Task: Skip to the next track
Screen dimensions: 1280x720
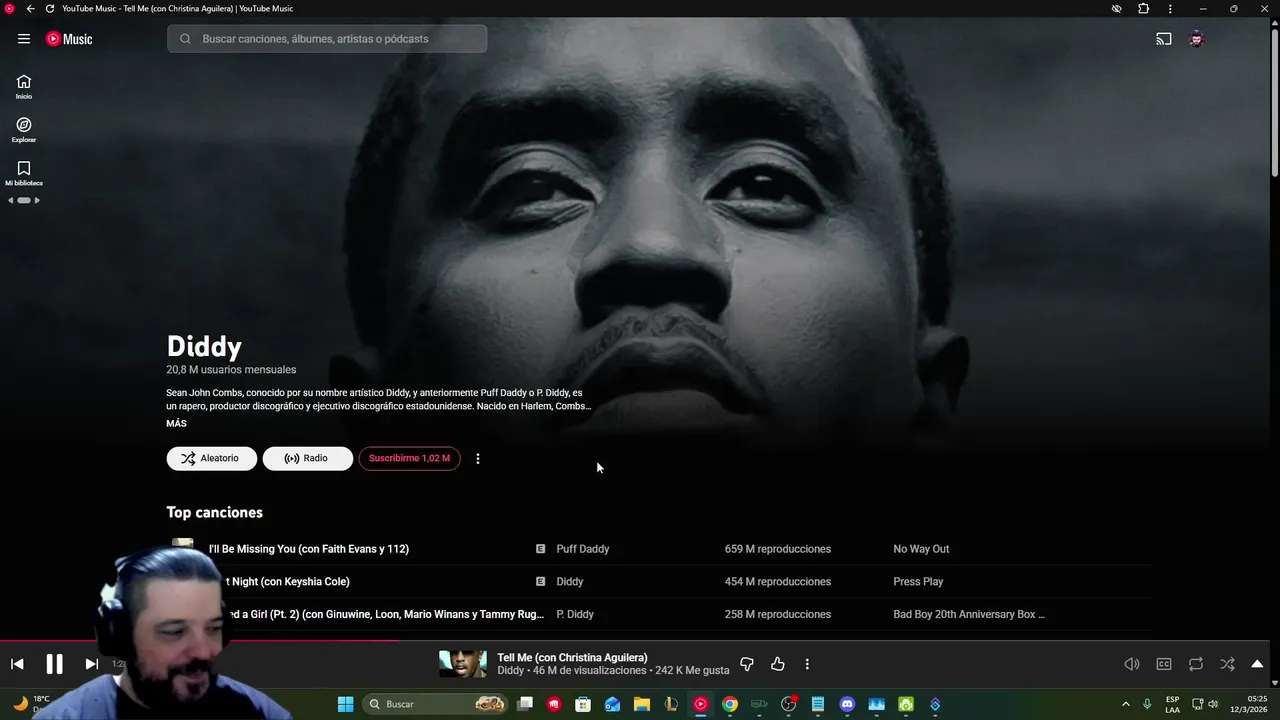Action: point(91,664)
